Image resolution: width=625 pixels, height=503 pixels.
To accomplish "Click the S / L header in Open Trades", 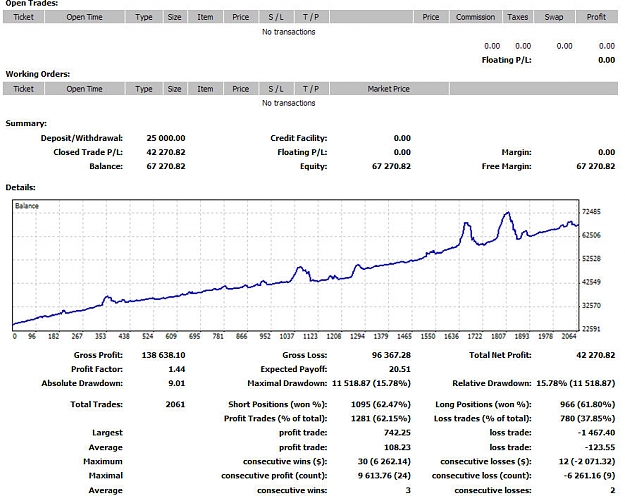I will point(276,17).
